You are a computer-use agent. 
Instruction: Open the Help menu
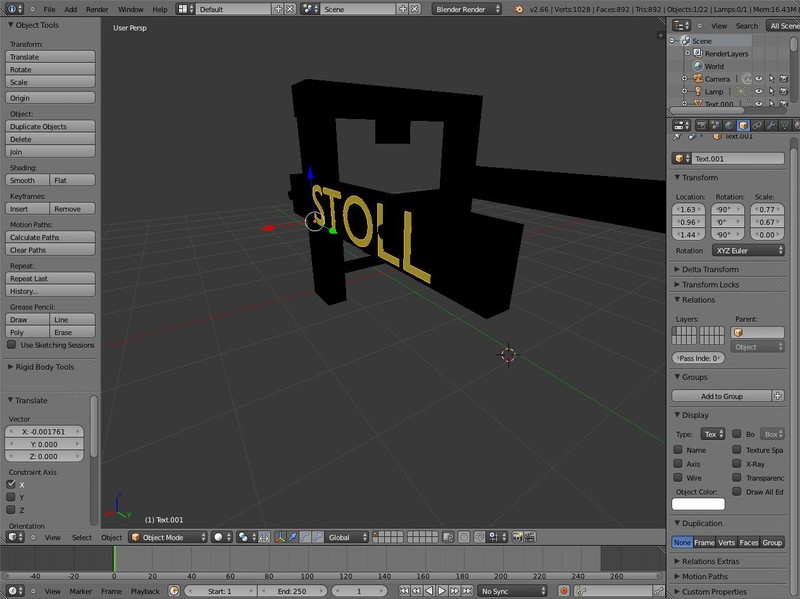click(x=160, y=9)
